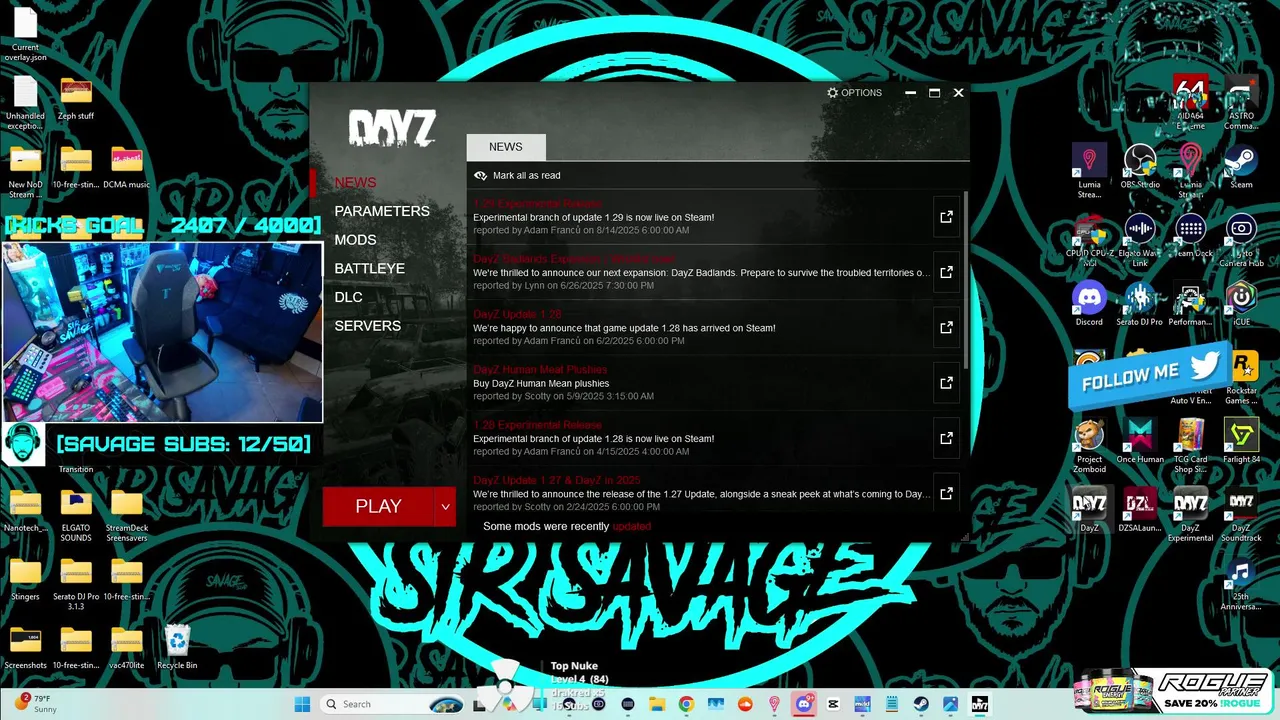Select the DCMA music folder
The width and height of the screenshot is (1280, 720).
126,167
